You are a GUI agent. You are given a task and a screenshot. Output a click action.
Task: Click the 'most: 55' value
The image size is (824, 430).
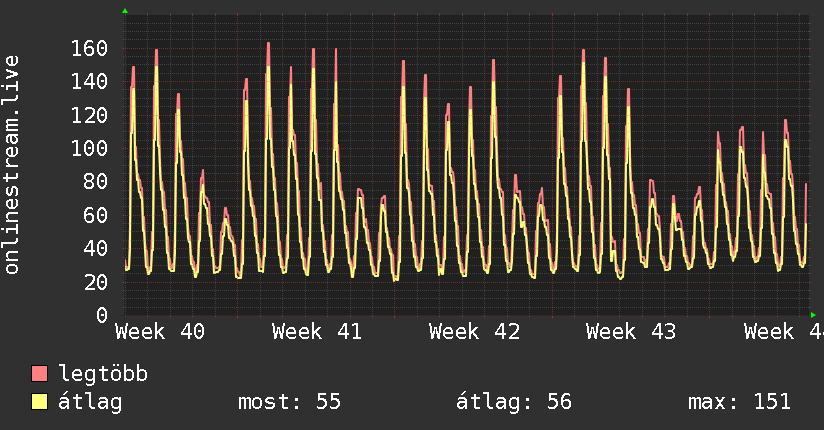tap(290, 402)
